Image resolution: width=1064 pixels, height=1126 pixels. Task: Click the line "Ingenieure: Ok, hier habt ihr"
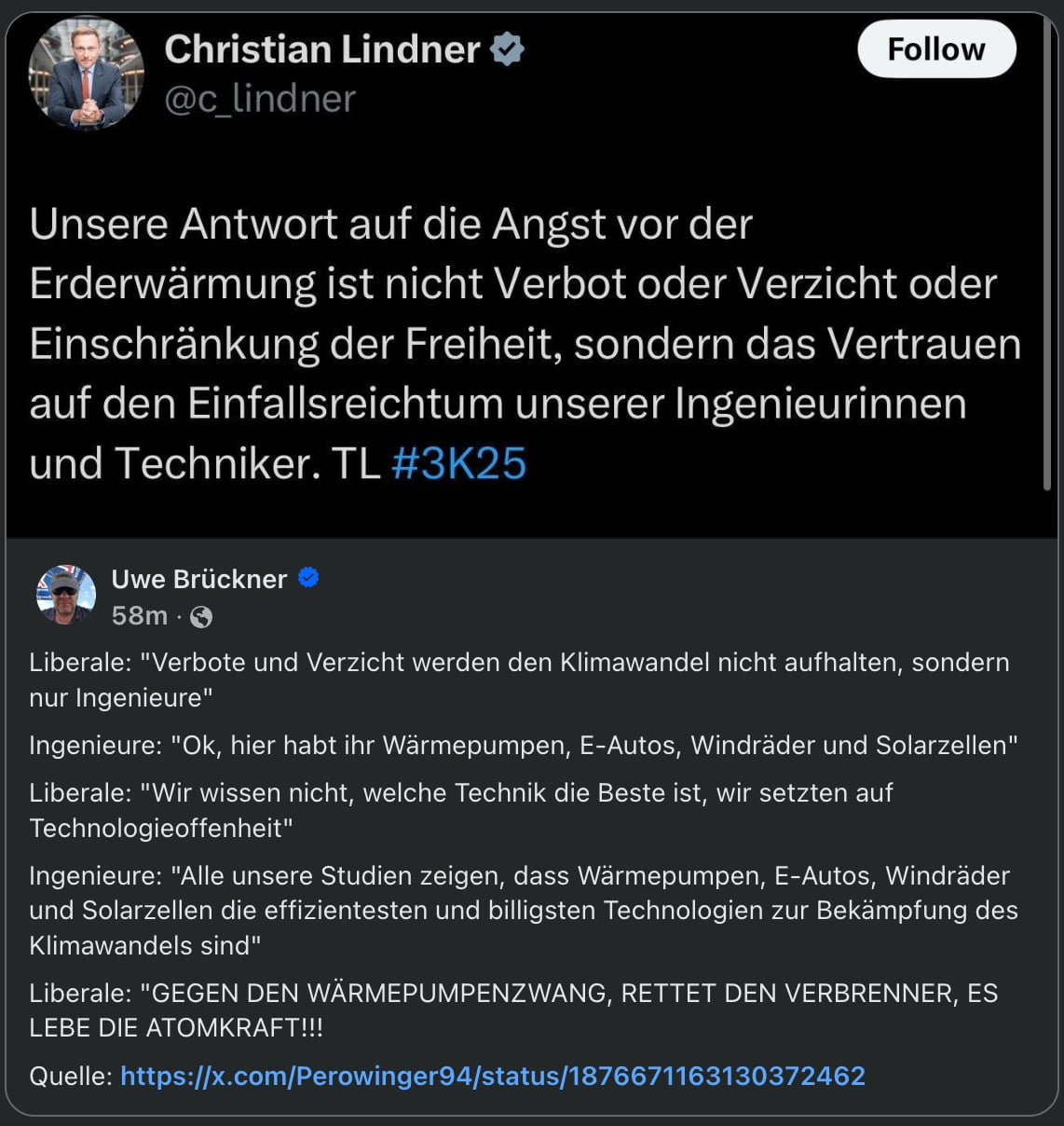[523, 745]
